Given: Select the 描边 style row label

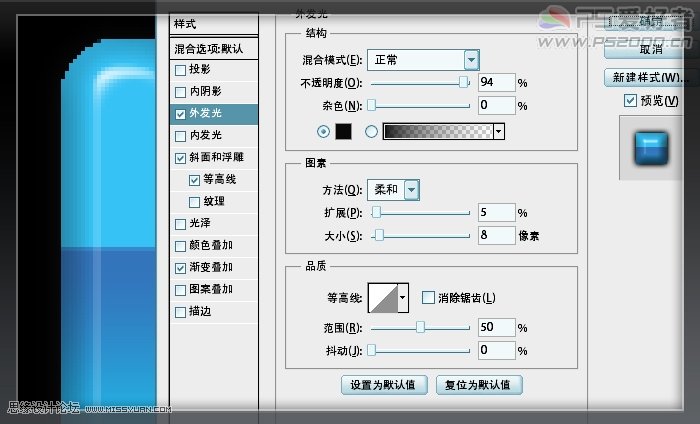Looking at the screenshot, I should (200, 312).
